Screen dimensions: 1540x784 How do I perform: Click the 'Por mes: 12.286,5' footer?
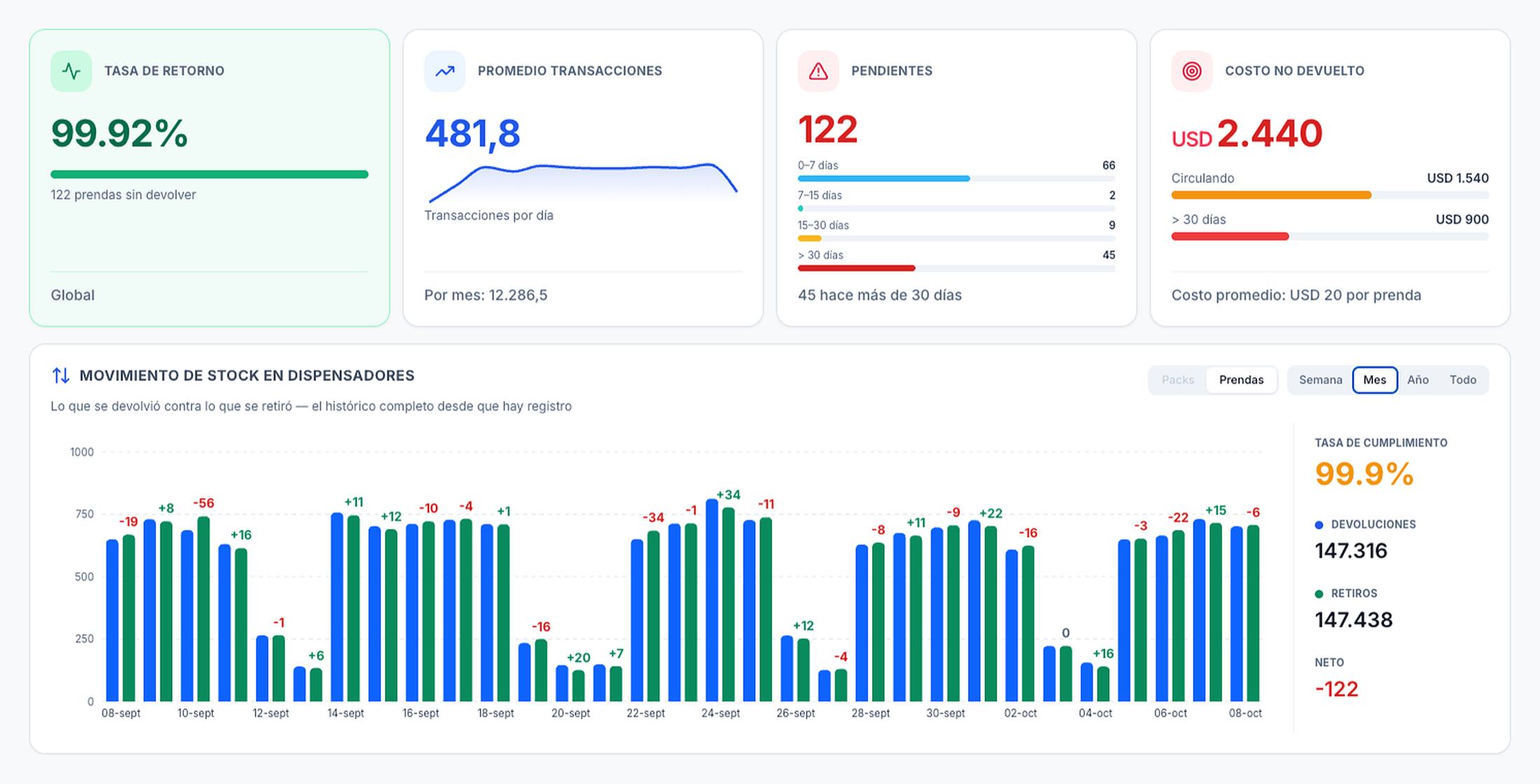(486, 295)
